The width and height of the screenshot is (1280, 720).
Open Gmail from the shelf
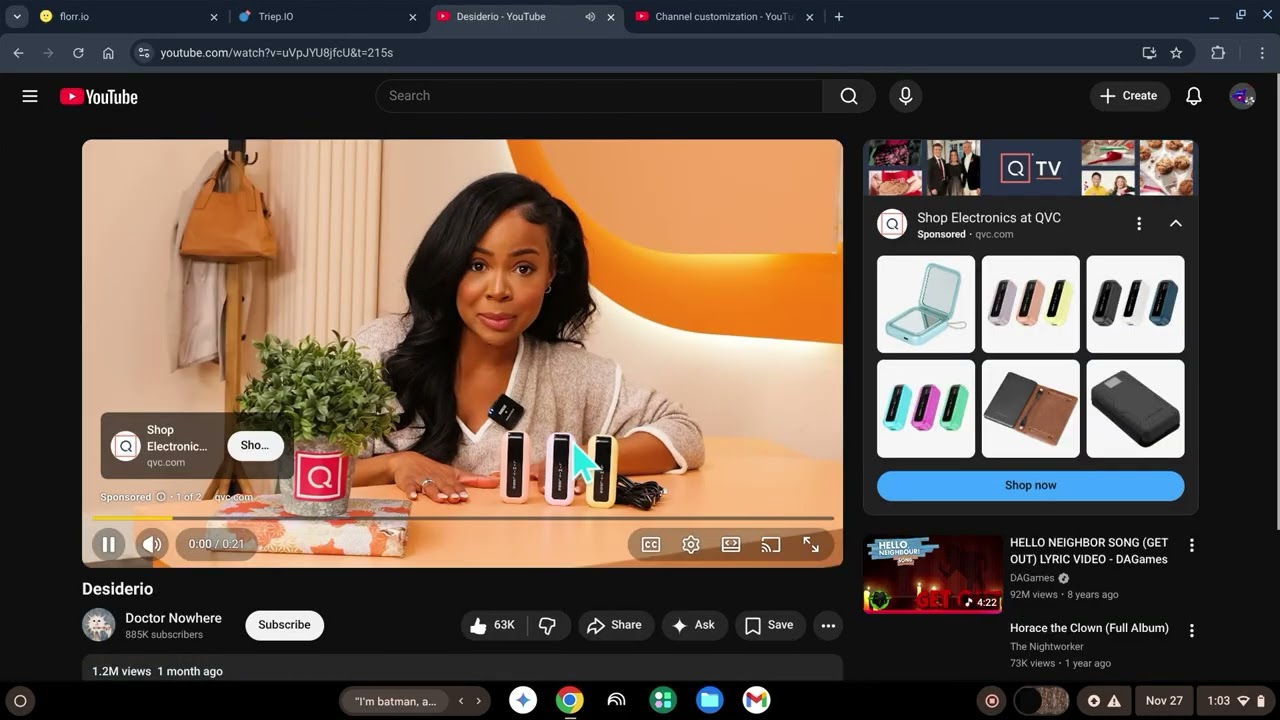click(x=756, y=701)
